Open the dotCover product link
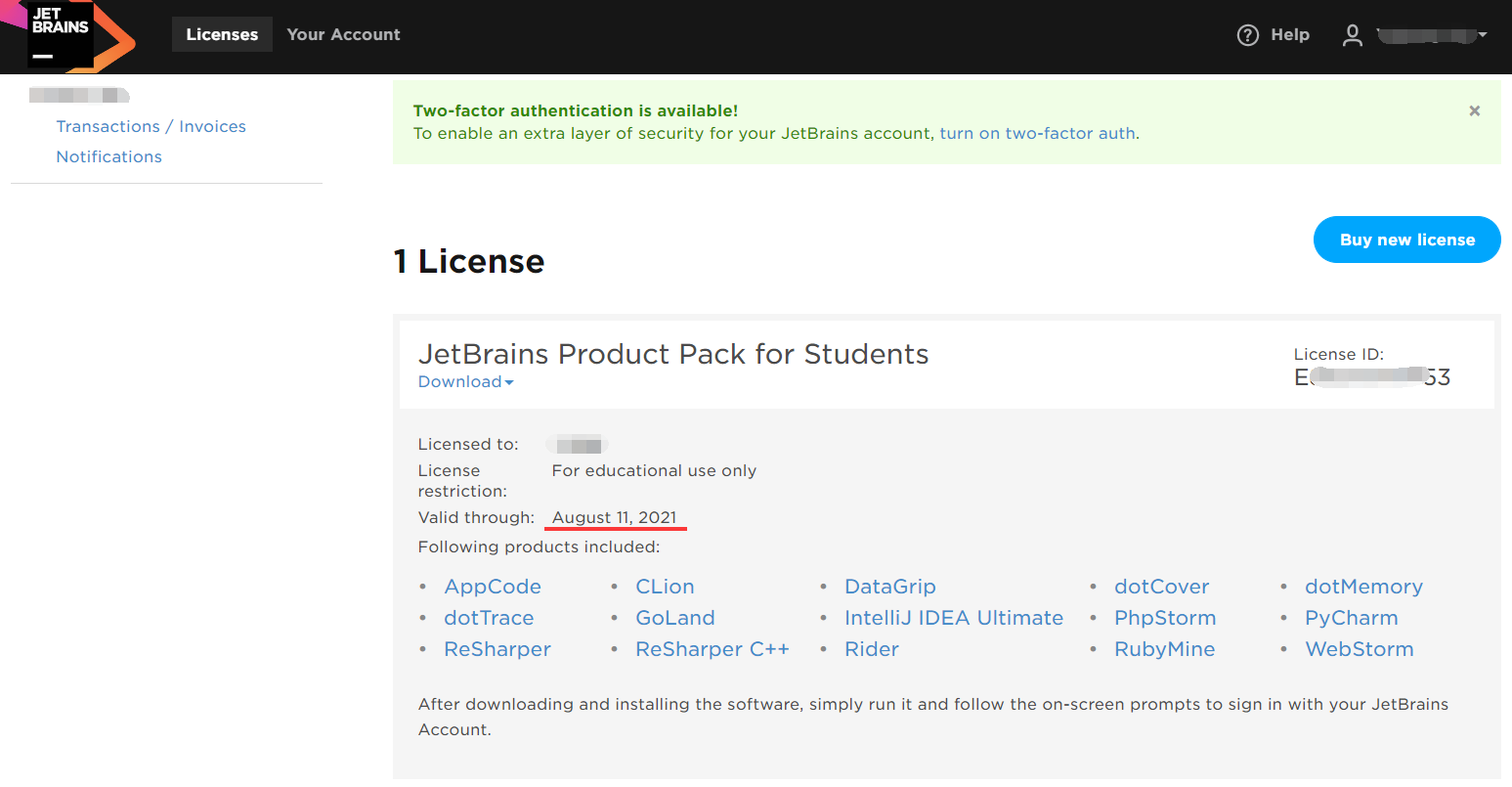 1161,587
